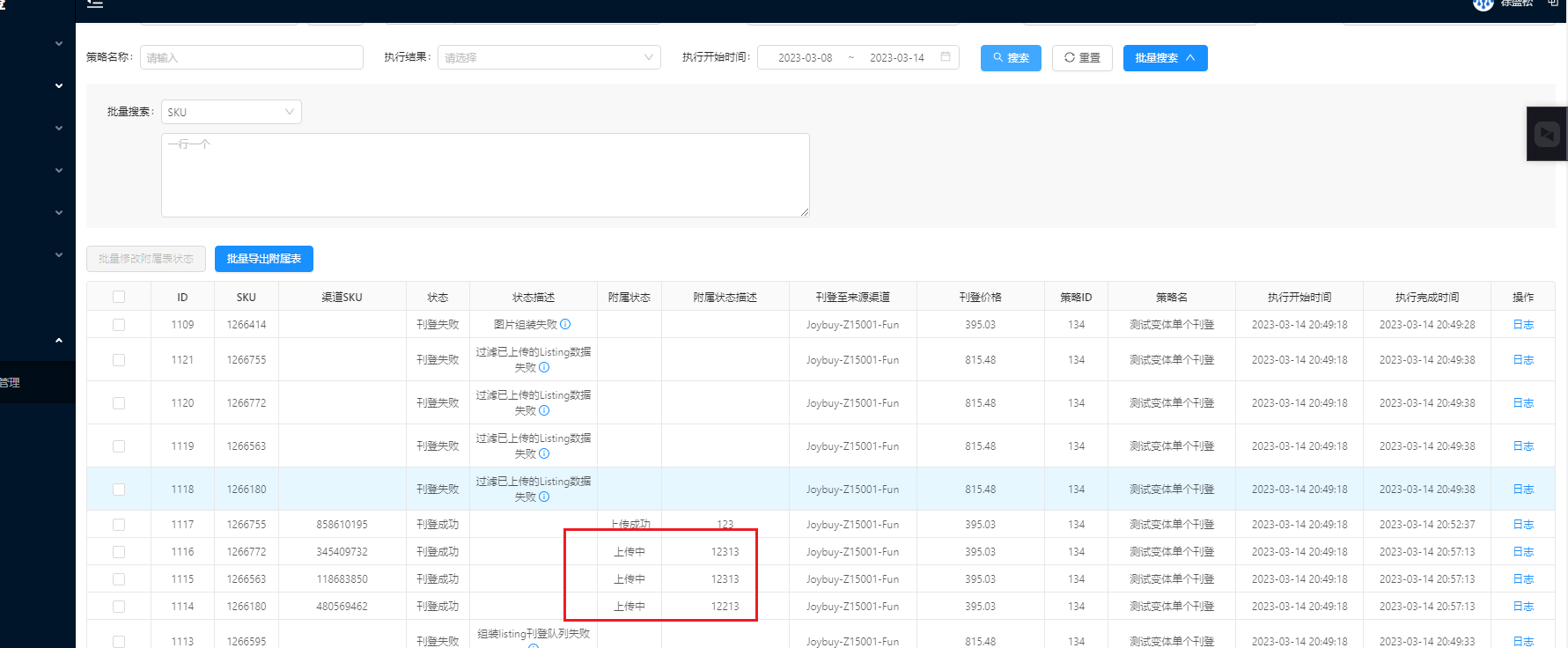
Task: Toggle the select-all checkbox in table header
Action: tap(119, 297)
